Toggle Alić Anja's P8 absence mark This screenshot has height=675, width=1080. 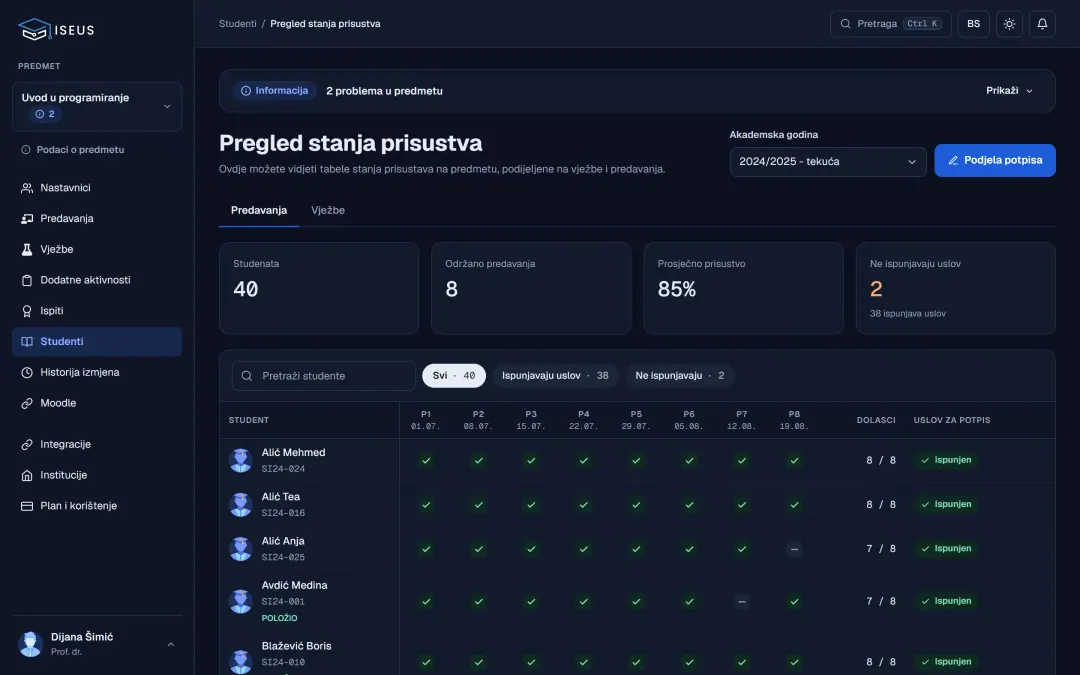794,549
